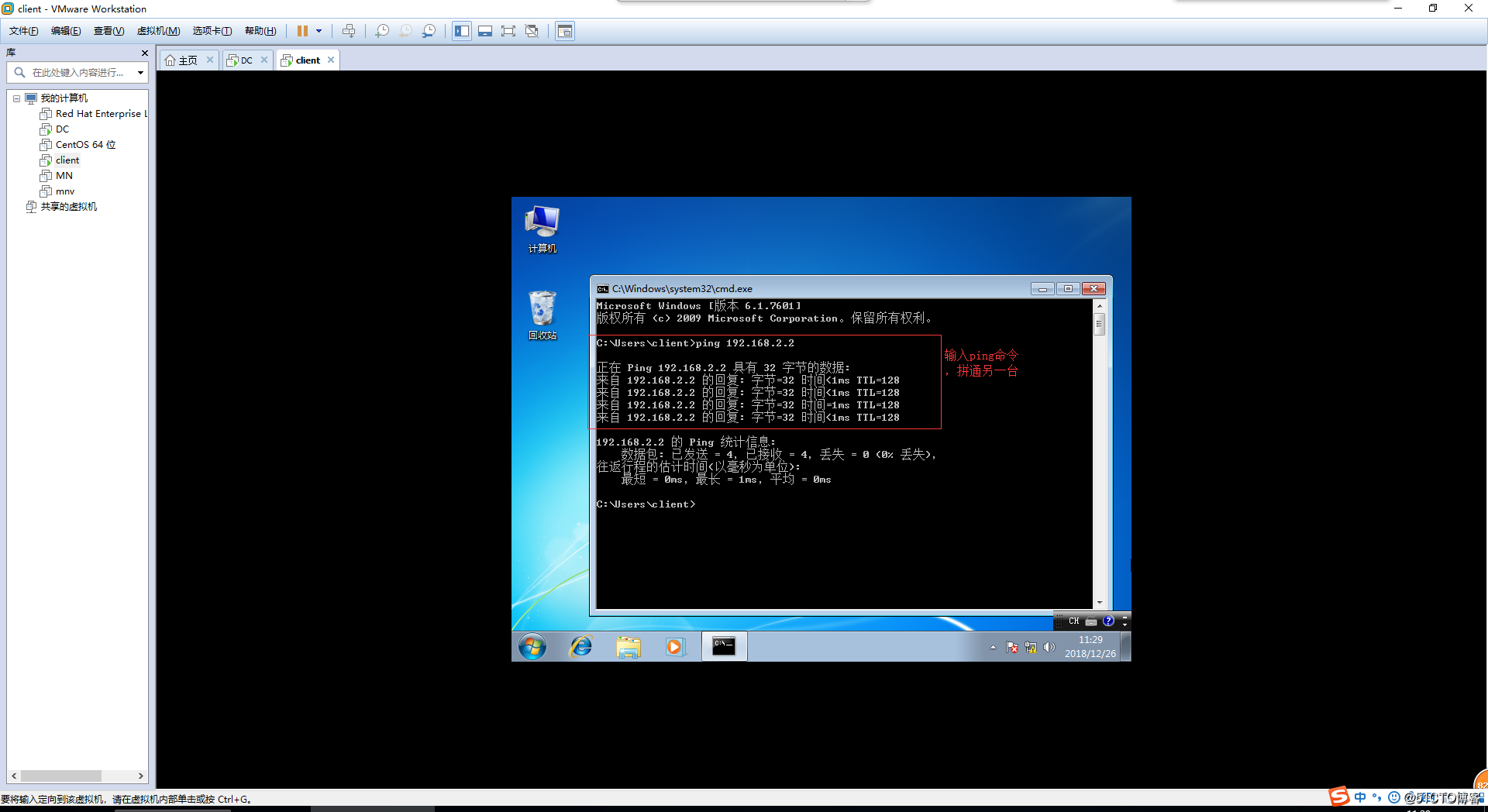This screenshot has width=1488, height=812.
Task: Open the 编辑(E) menu
Action: pos(66,31)
